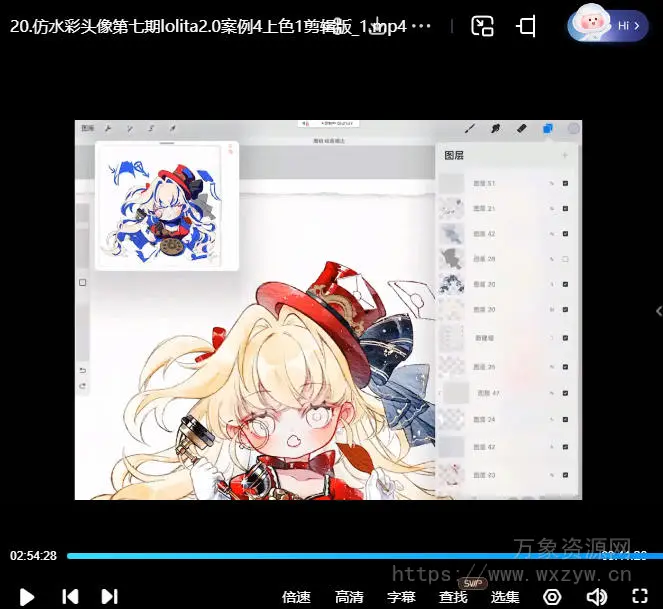The height and width of the screenshot is (609, 663).
Task: Select the Procreate smudge tool
Action: coord(495,129)
